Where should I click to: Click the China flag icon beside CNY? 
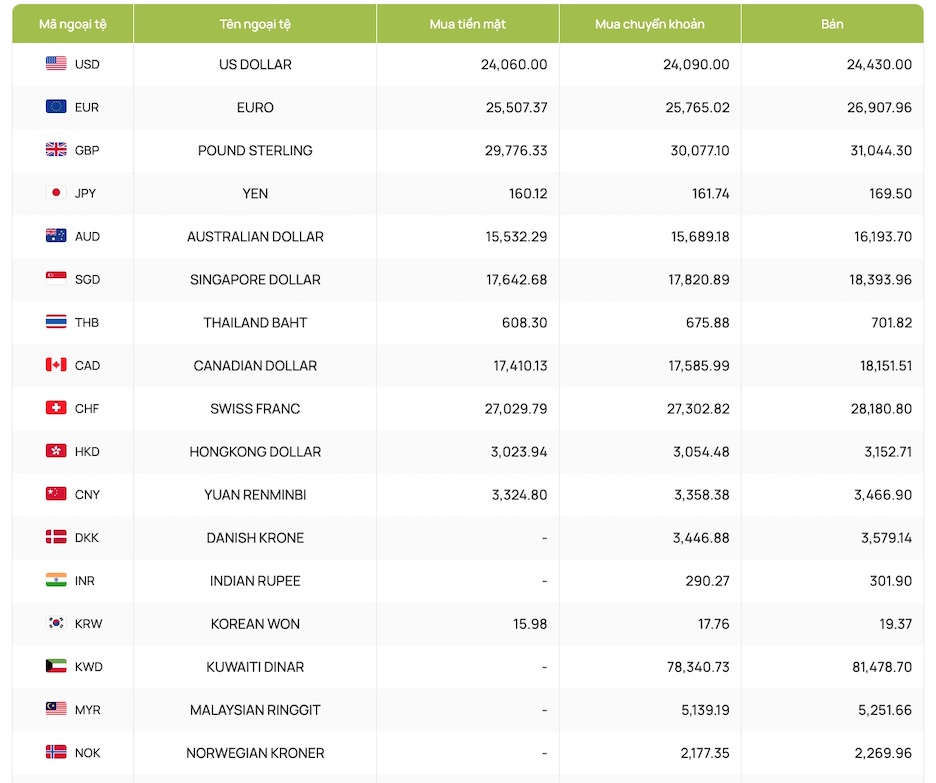click(x=56, y=494)
